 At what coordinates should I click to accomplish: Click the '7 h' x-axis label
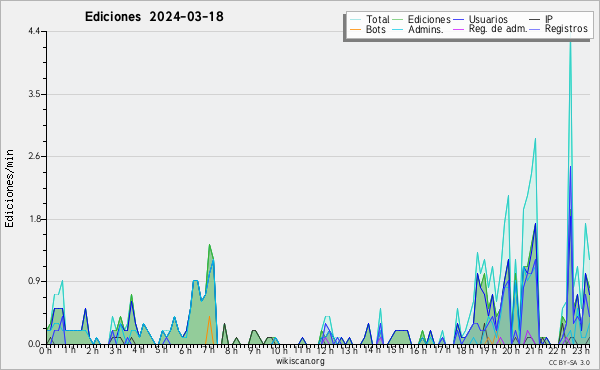[209, 350]
